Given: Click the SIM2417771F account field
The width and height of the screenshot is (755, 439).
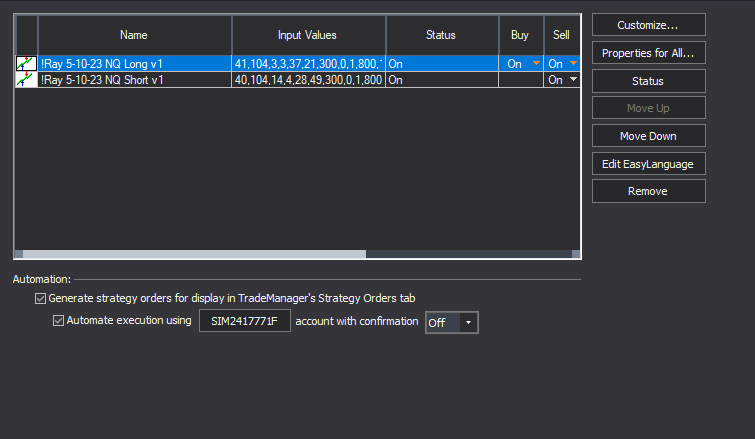Looking at the screenshot, I should [245, 321].
